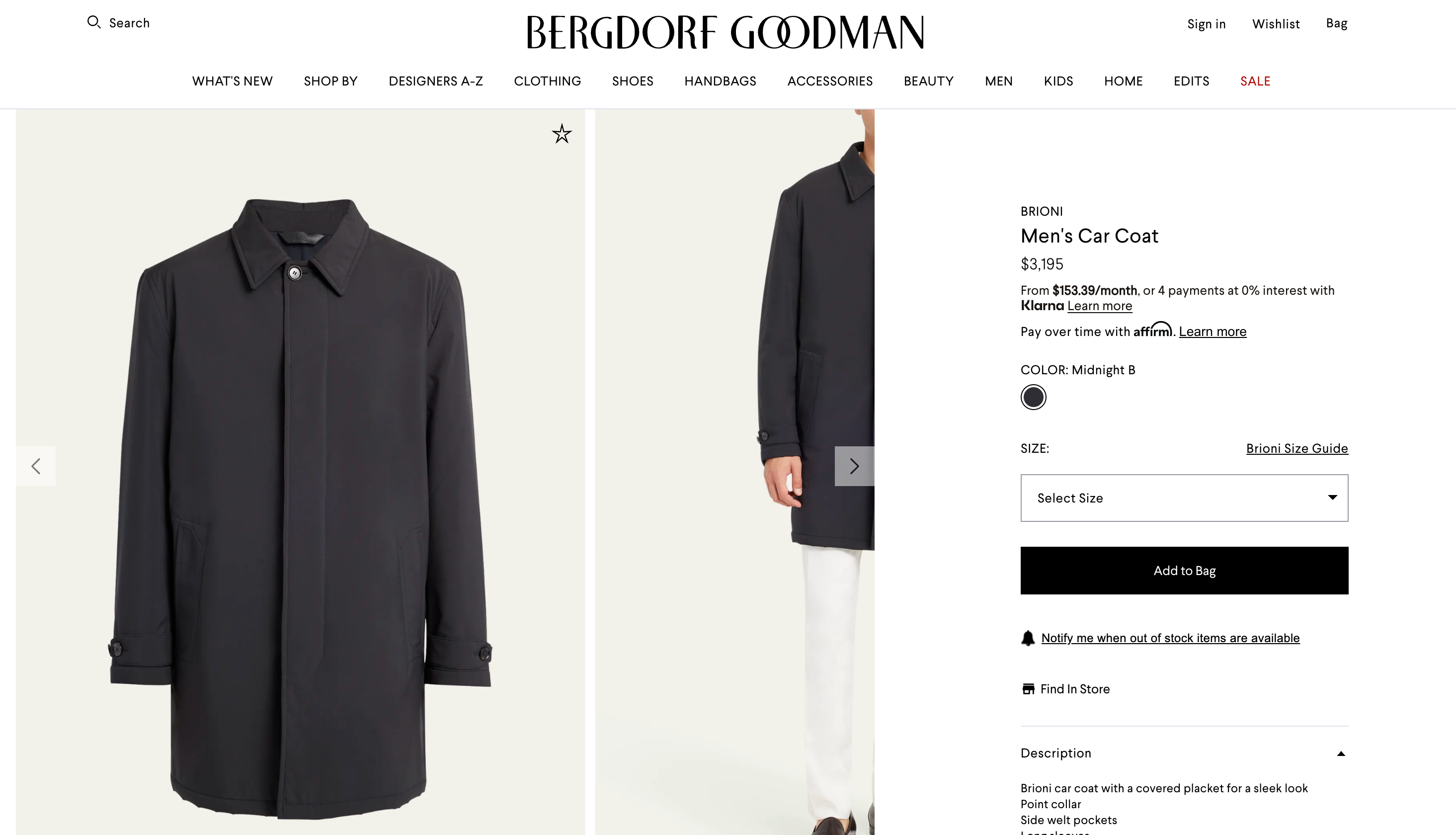Favorite the coat with the star icon

[x=562, y=134]
